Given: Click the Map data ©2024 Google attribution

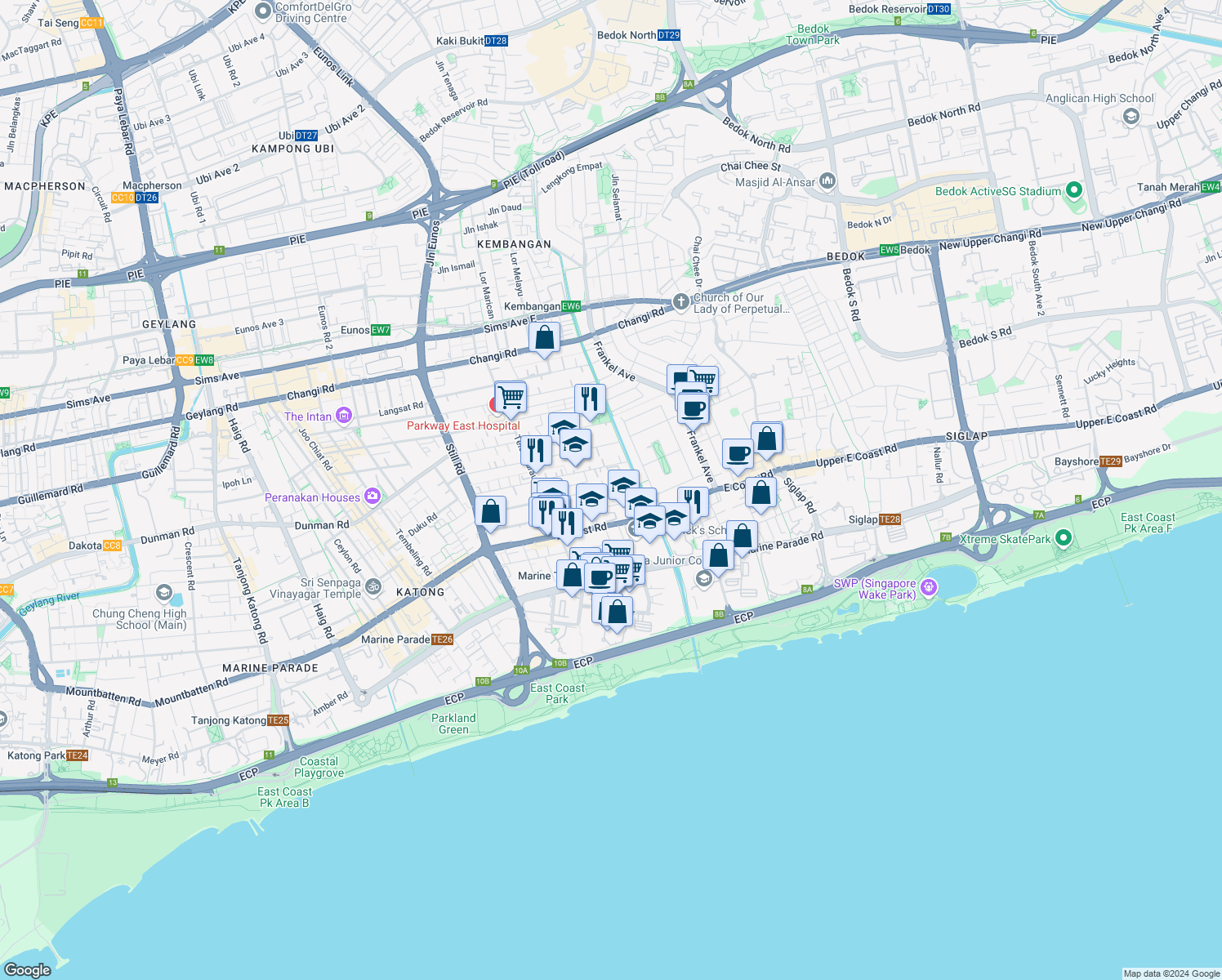Looking at the screenshot, I should [1171, 973].
